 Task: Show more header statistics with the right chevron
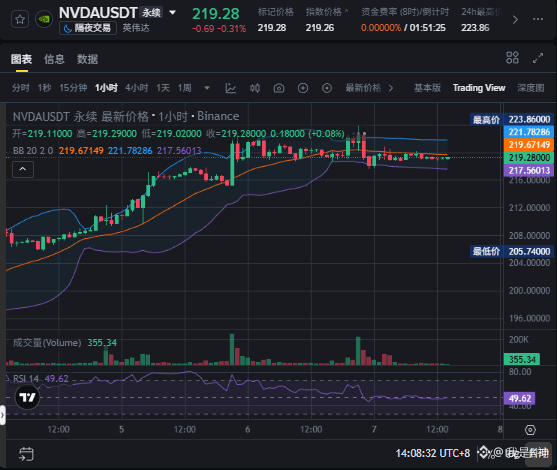pyautogui.click(x=515, y=20)
